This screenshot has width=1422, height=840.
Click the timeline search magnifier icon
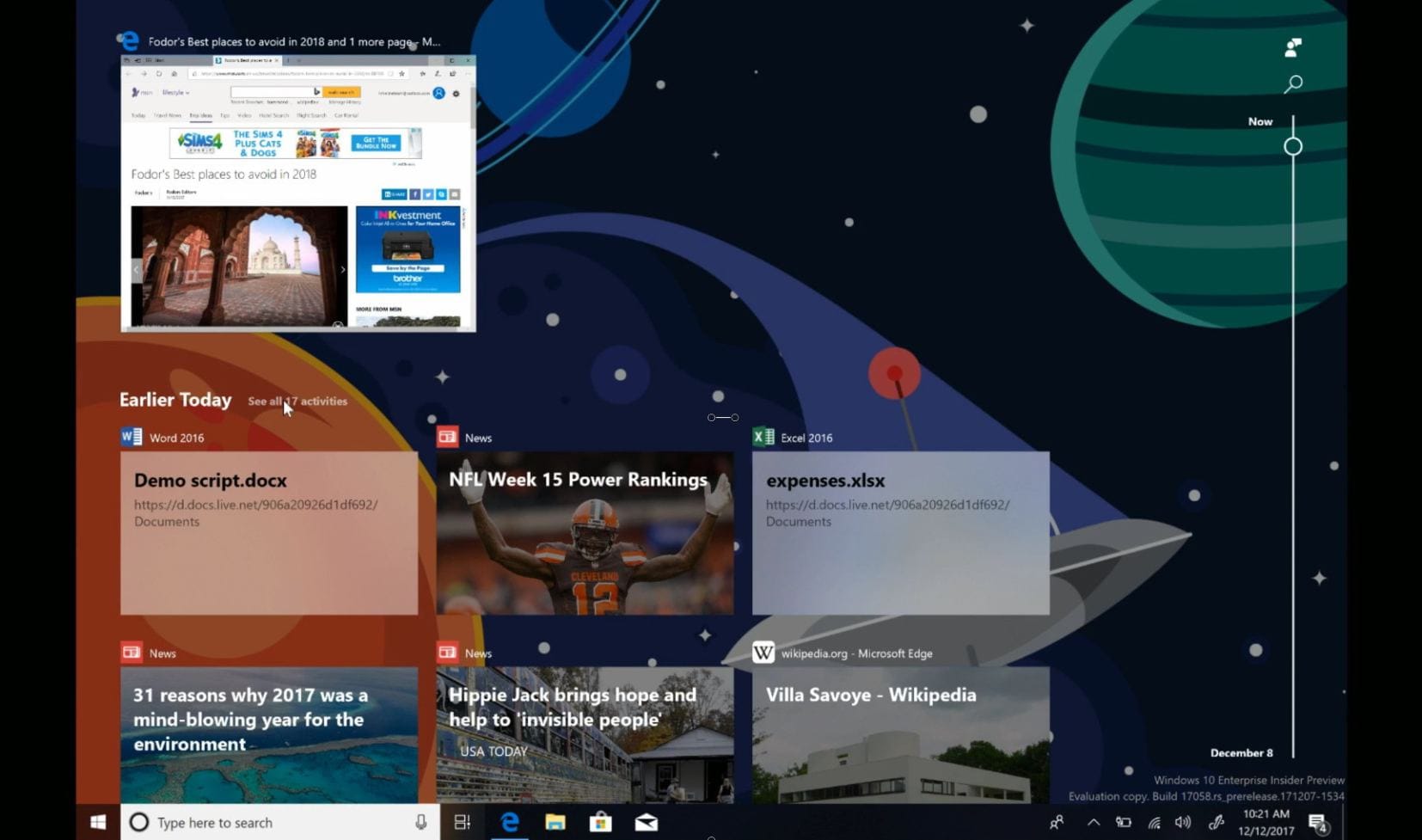pyautogui.click(x=1293, y=83)
